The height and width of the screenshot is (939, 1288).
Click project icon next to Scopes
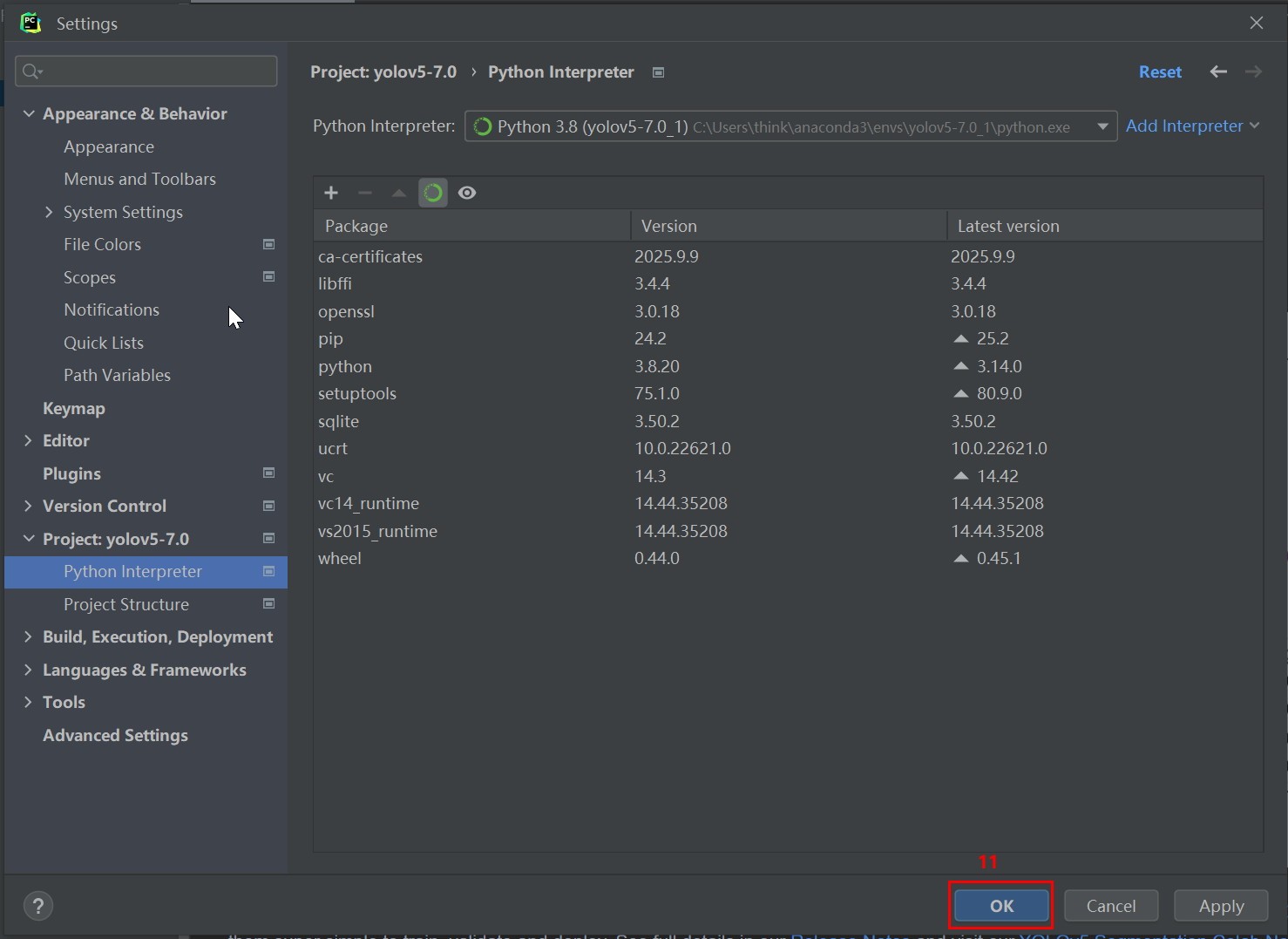(269, 276)
